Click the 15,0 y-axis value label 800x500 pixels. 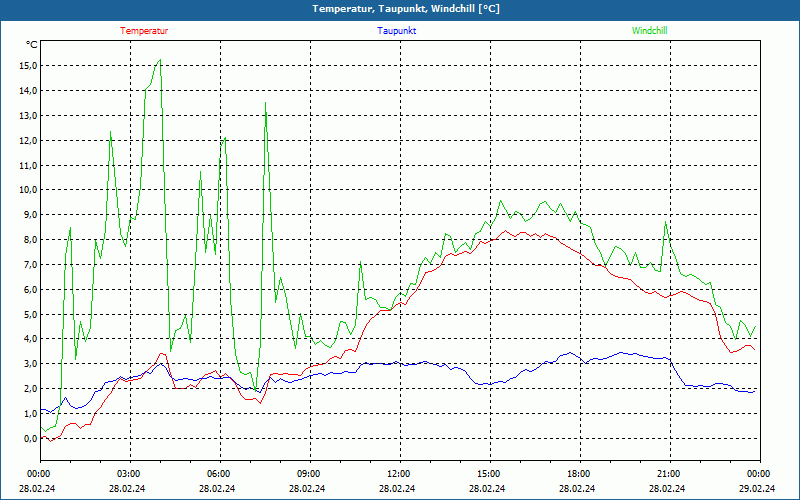[28, 66]
